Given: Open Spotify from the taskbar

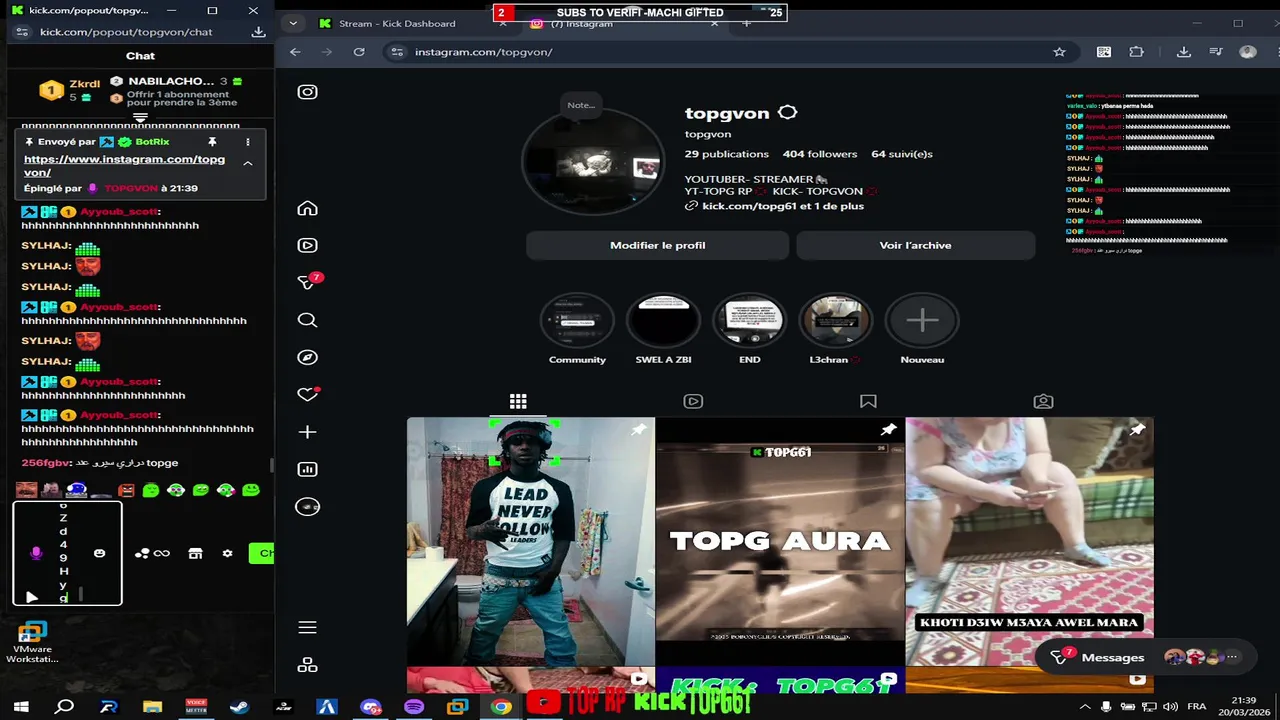Looking at the screenshot, I should [x=414, y=706].
